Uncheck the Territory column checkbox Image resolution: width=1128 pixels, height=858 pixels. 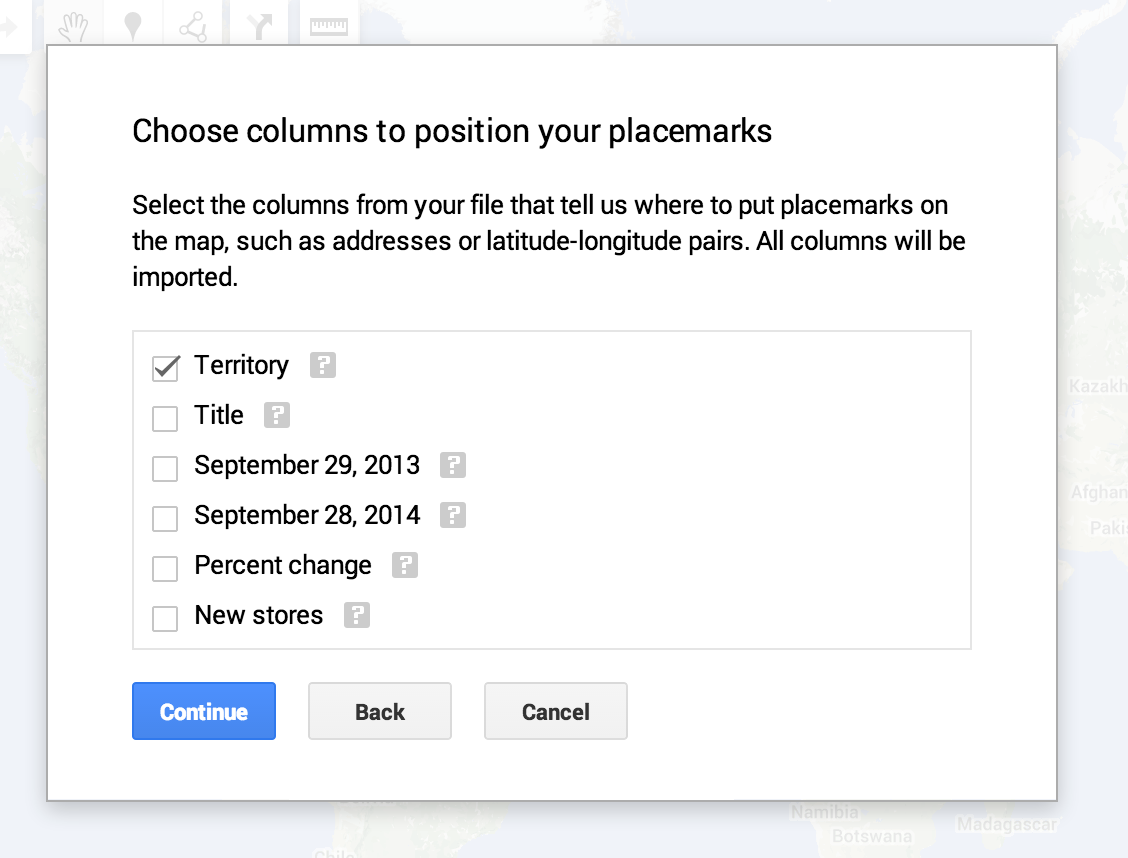coord(165,368)
